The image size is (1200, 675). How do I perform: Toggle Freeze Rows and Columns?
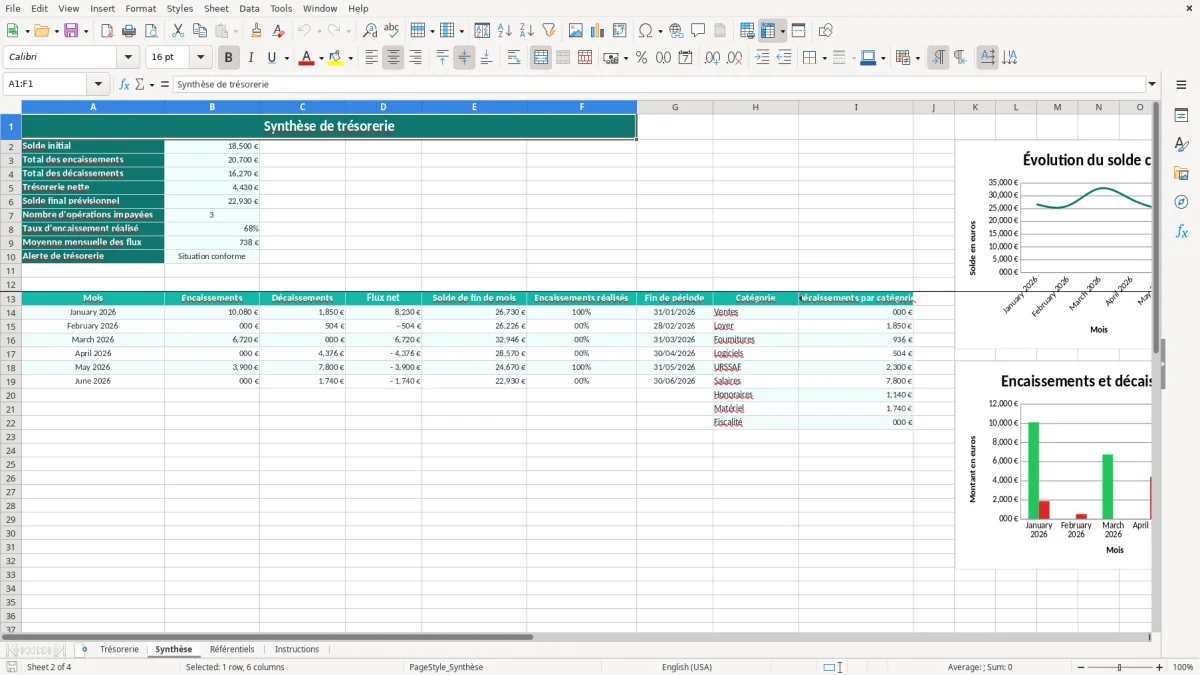(x=768, y=31)
